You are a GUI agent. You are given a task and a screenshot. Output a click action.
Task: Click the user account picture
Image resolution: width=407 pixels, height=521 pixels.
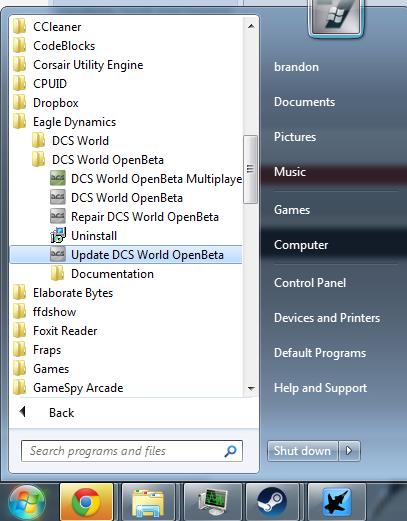coord(336,17)
